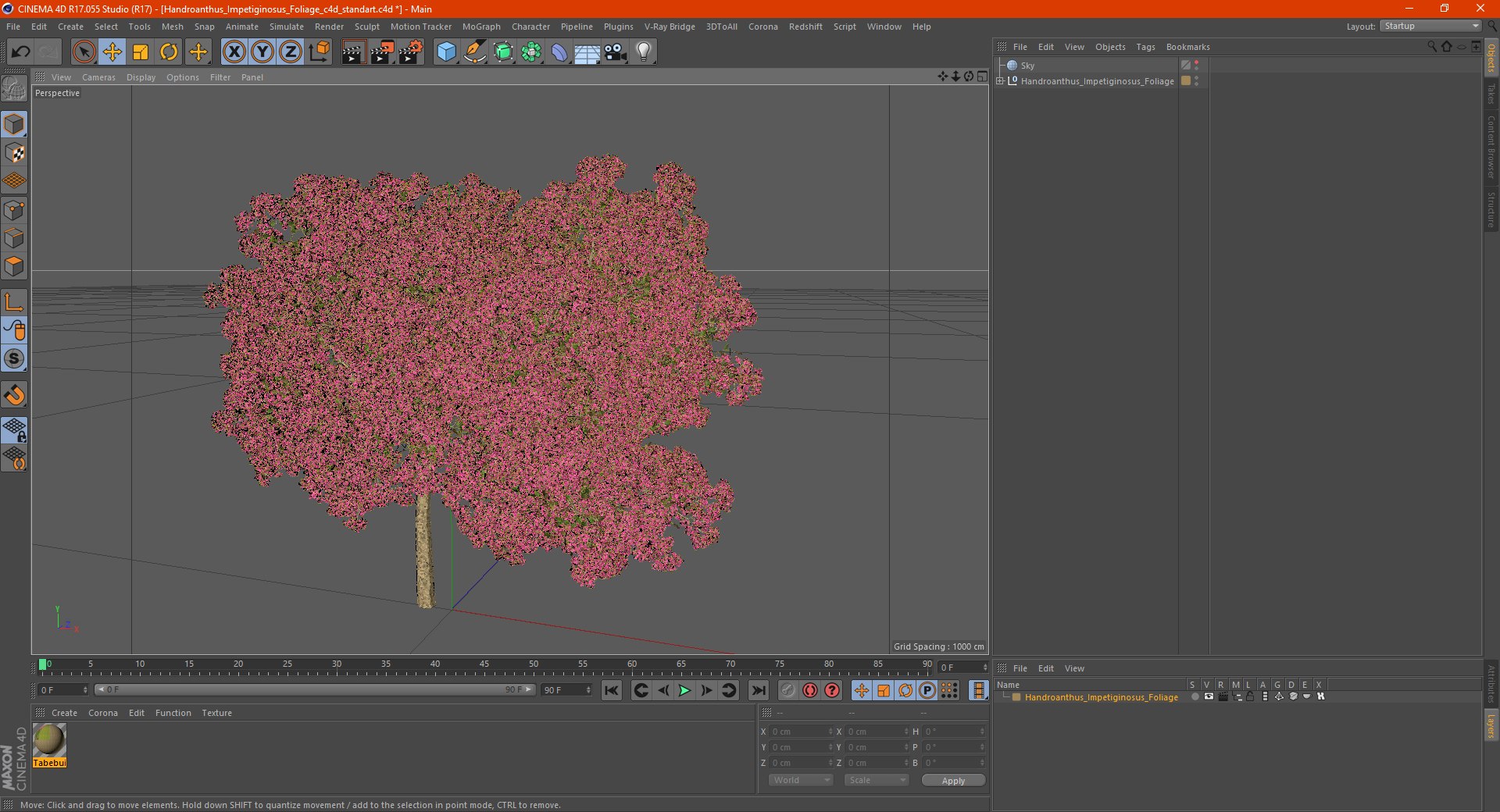
Task: Enable the Workplane mode icon
Action: 14,181
